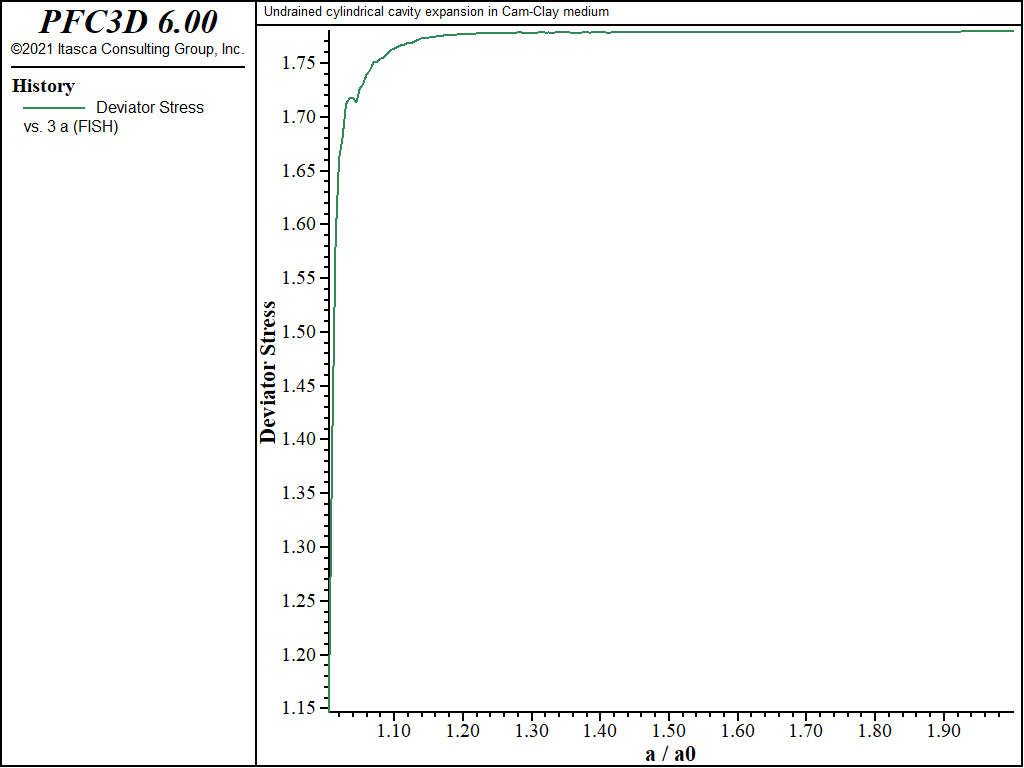
Task: Click the 1.75 y-axis tick label
Action: 300,63
